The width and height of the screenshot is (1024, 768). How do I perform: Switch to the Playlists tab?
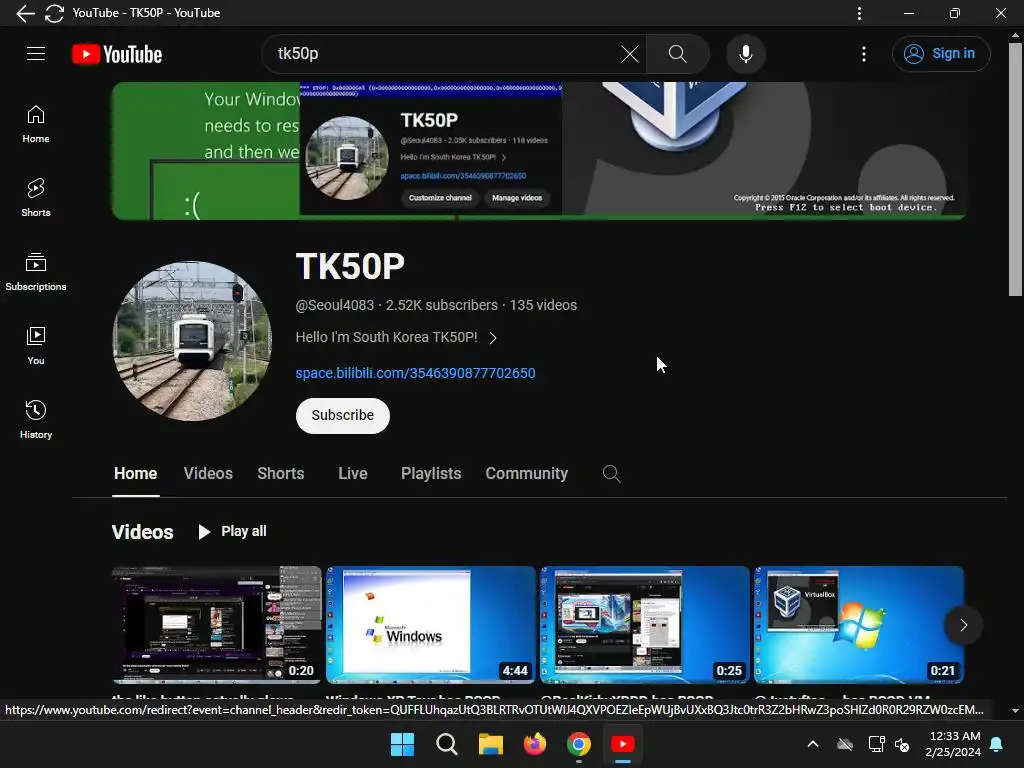pos(431,473)
